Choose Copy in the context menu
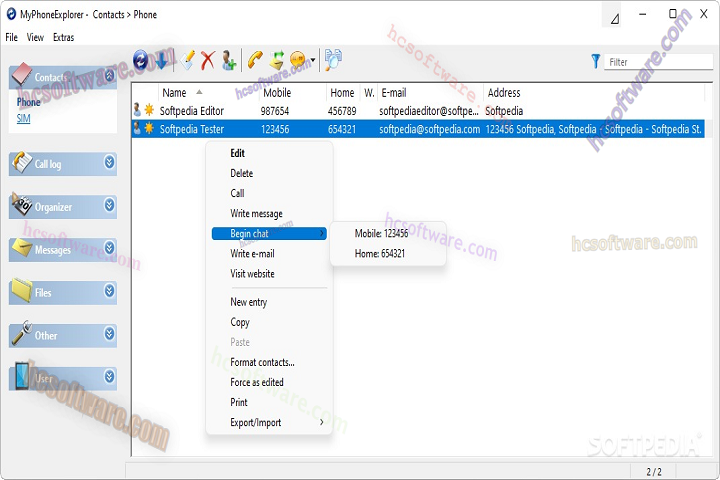720x480 pixels. click(x=269, y=322)
